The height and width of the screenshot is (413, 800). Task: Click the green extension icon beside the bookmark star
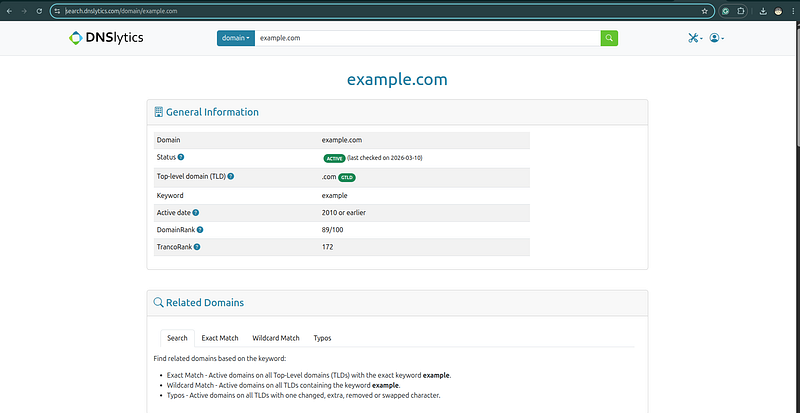pyautogui.click(x=726, y=11)
